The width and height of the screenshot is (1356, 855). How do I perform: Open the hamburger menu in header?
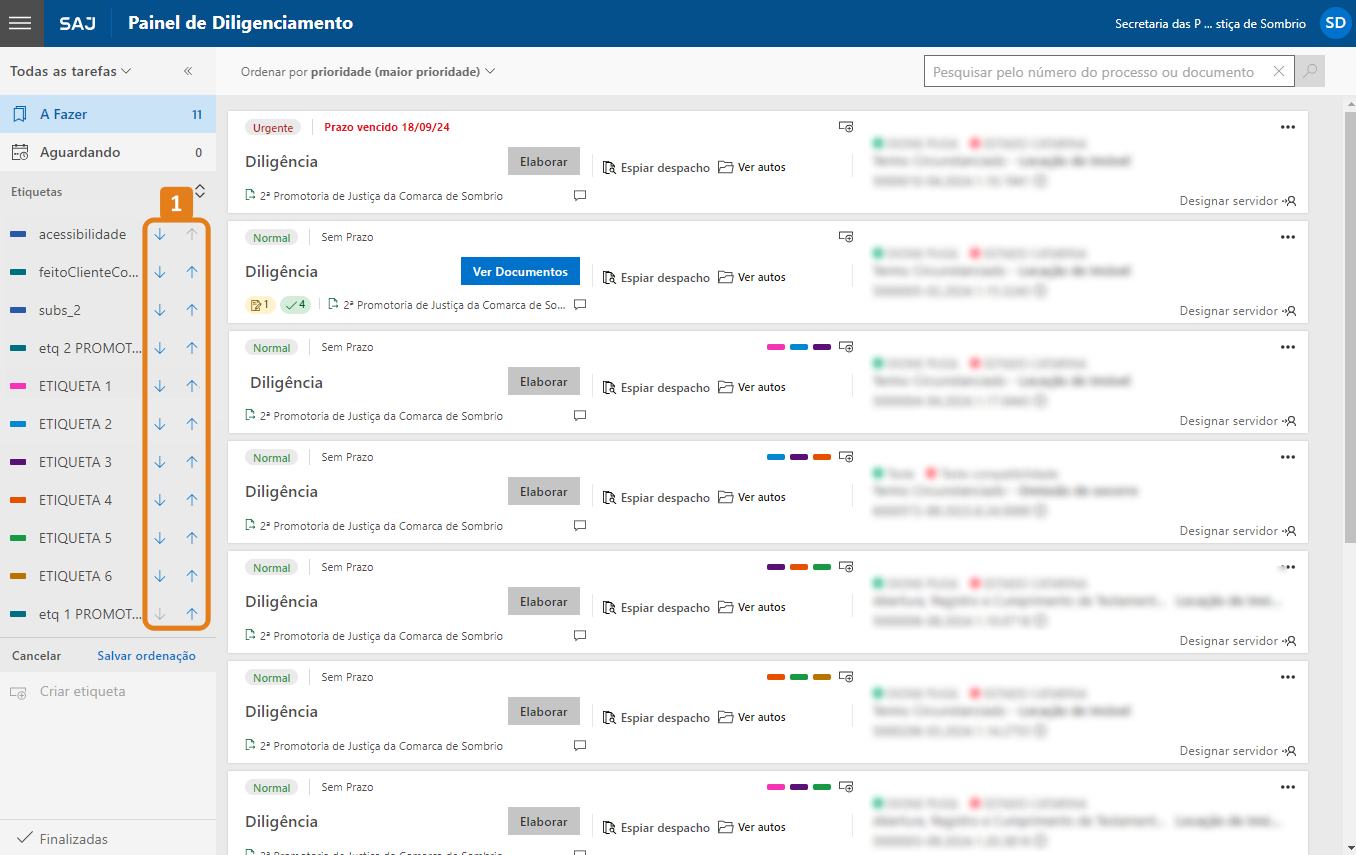[x=21, y=23]
